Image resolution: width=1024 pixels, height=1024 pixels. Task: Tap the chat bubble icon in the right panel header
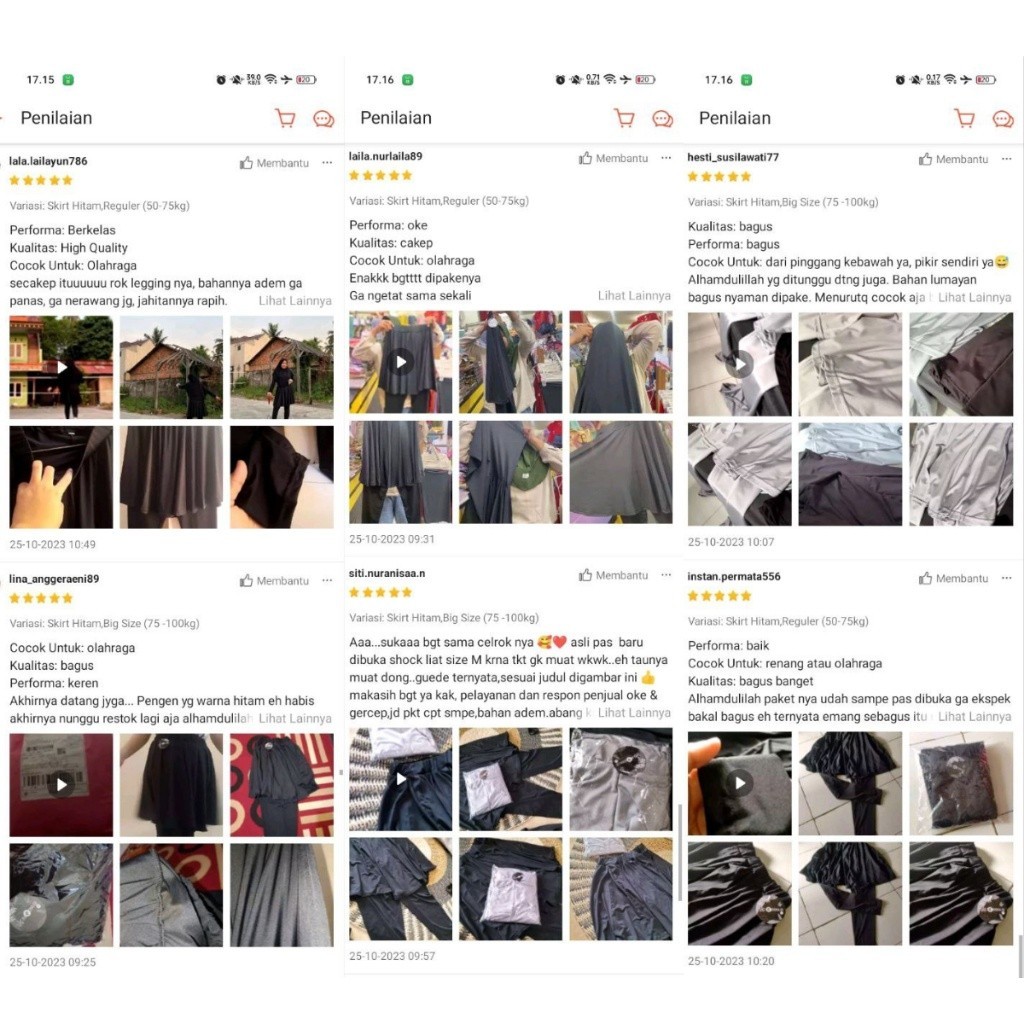coord(1002,119)
